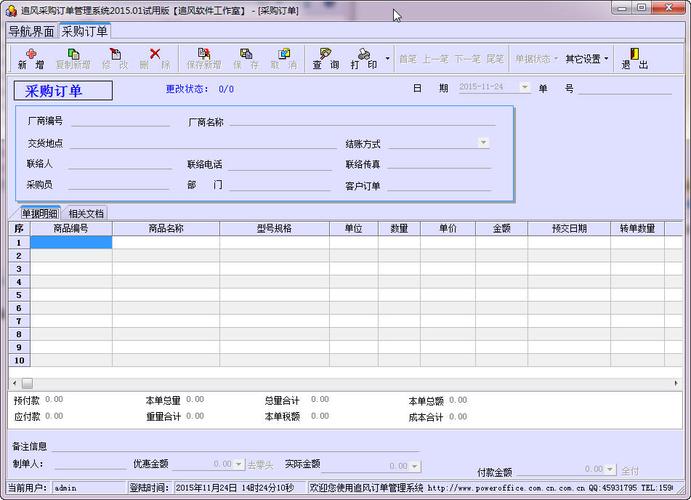Click the 删除 (Delete) red X icon
Viewport: 691px width, 500px height.
pos(155,59)
